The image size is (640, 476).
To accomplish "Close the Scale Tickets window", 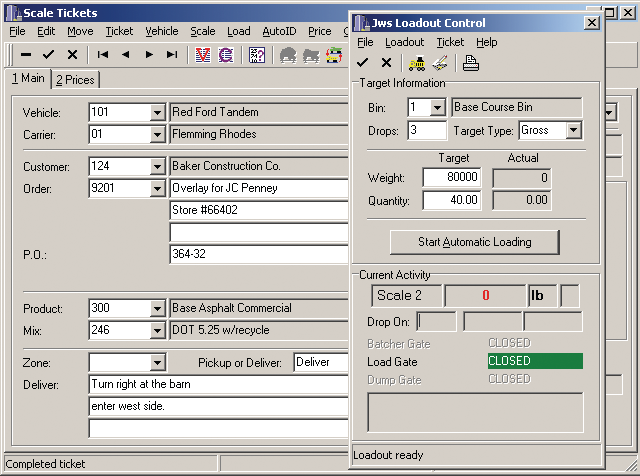I will click(x=628, y=13).
